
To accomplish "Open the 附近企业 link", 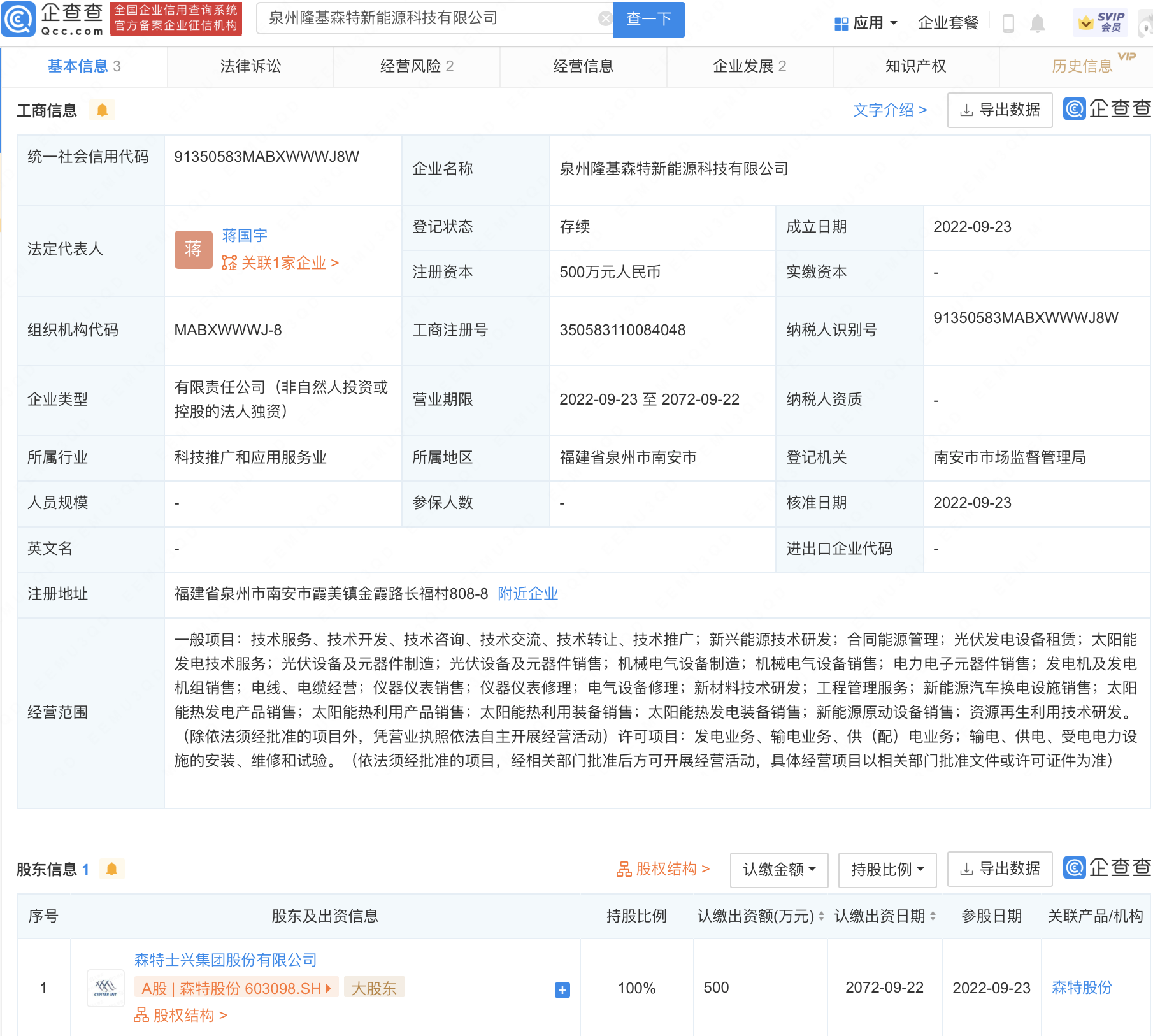I will pyautogui.click(x=527, y=594).
